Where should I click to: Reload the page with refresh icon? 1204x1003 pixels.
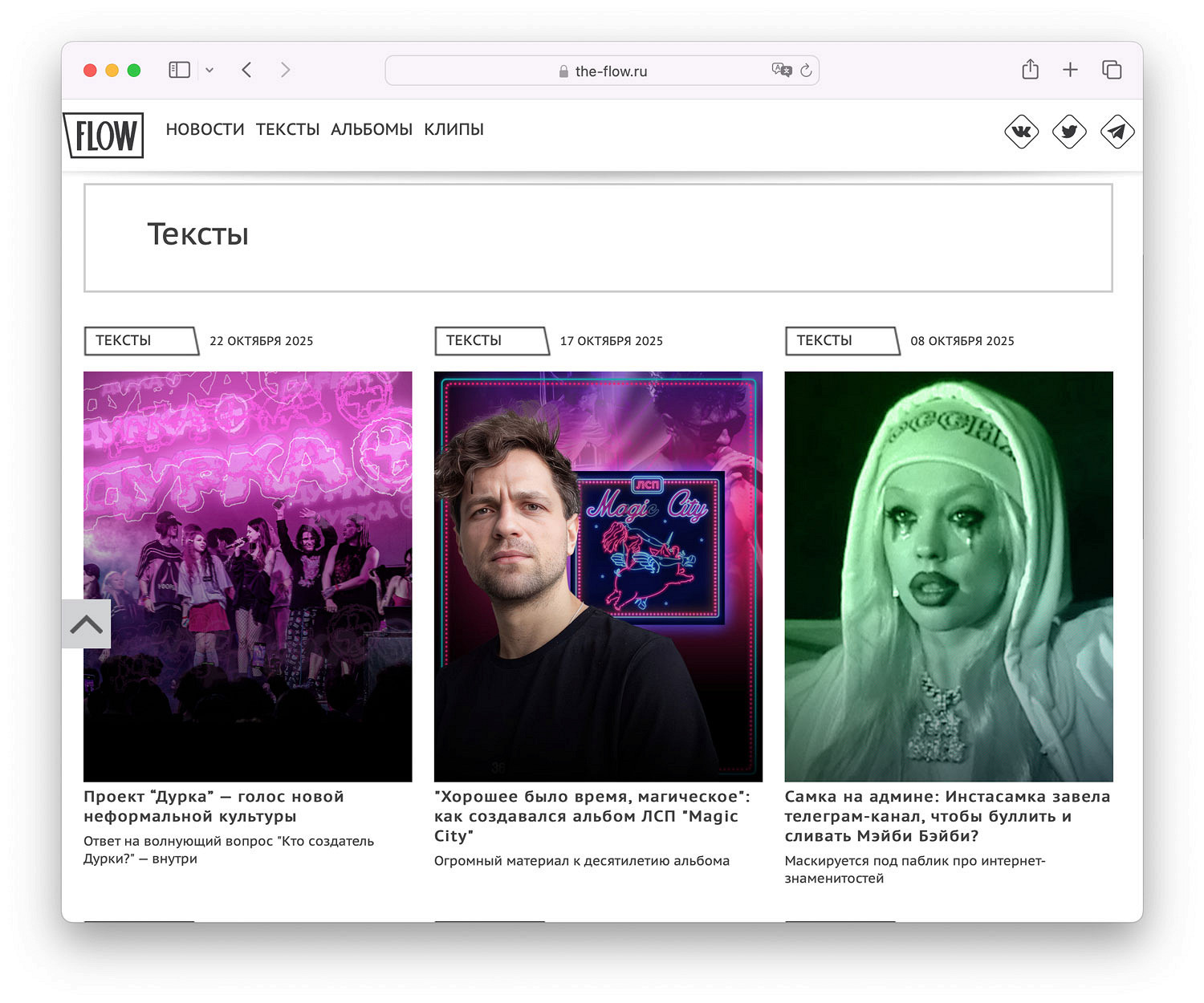point(806,71)
